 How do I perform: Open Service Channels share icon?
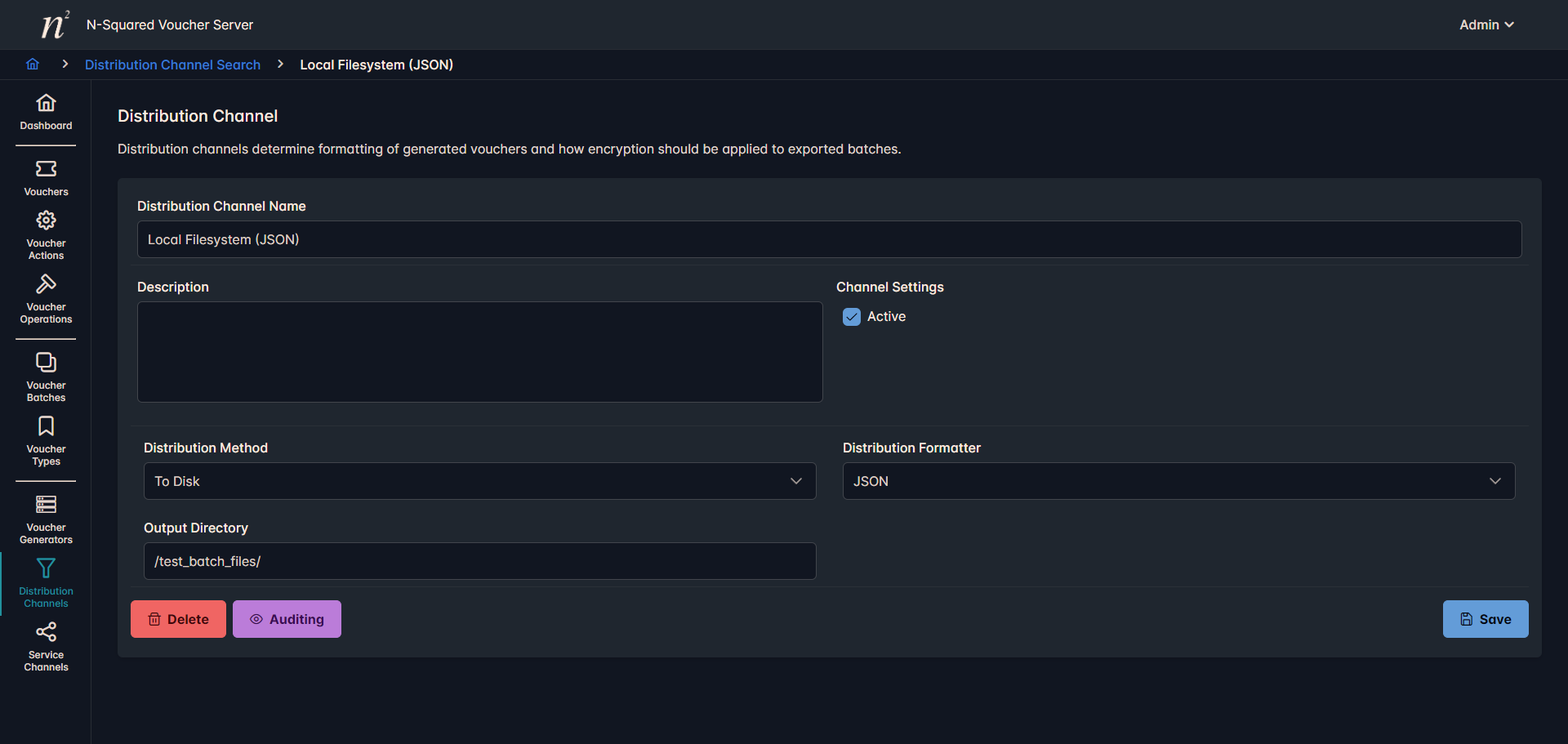46,632
